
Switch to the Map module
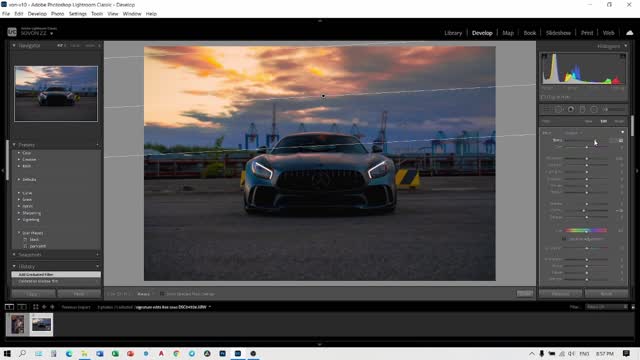pos(508,33)
